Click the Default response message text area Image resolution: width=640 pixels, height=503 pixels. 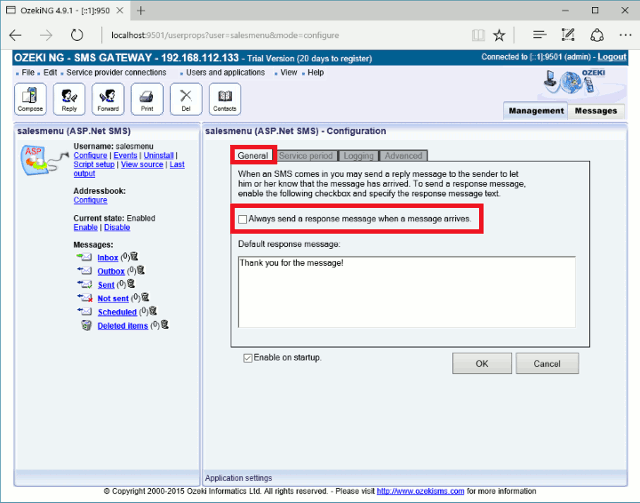[407, 292]
